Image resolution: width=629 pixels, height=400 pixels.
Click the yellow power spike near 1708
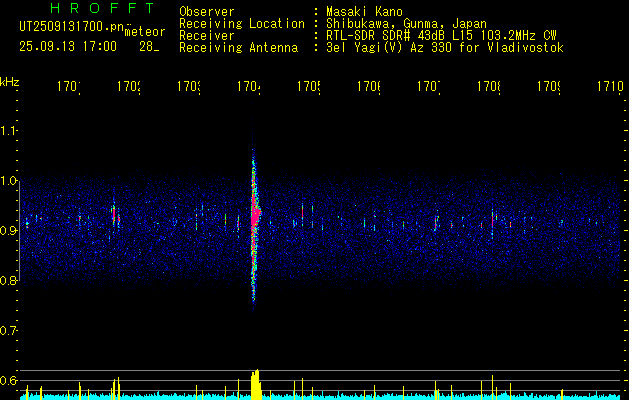492,387
